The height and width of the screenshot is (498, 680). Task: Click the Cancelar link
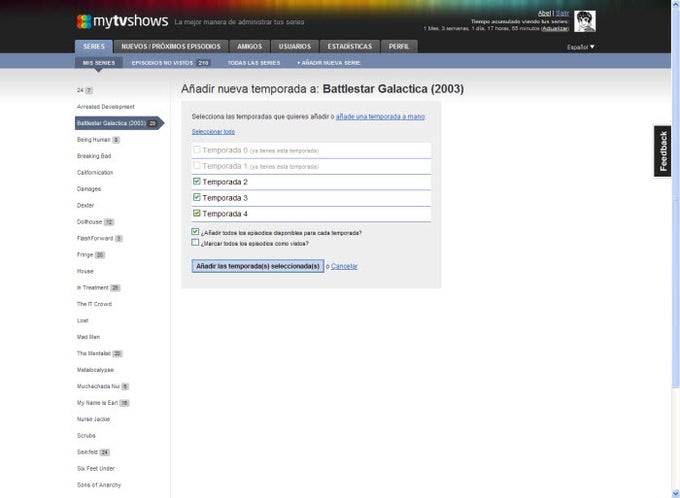pos(344,266)
